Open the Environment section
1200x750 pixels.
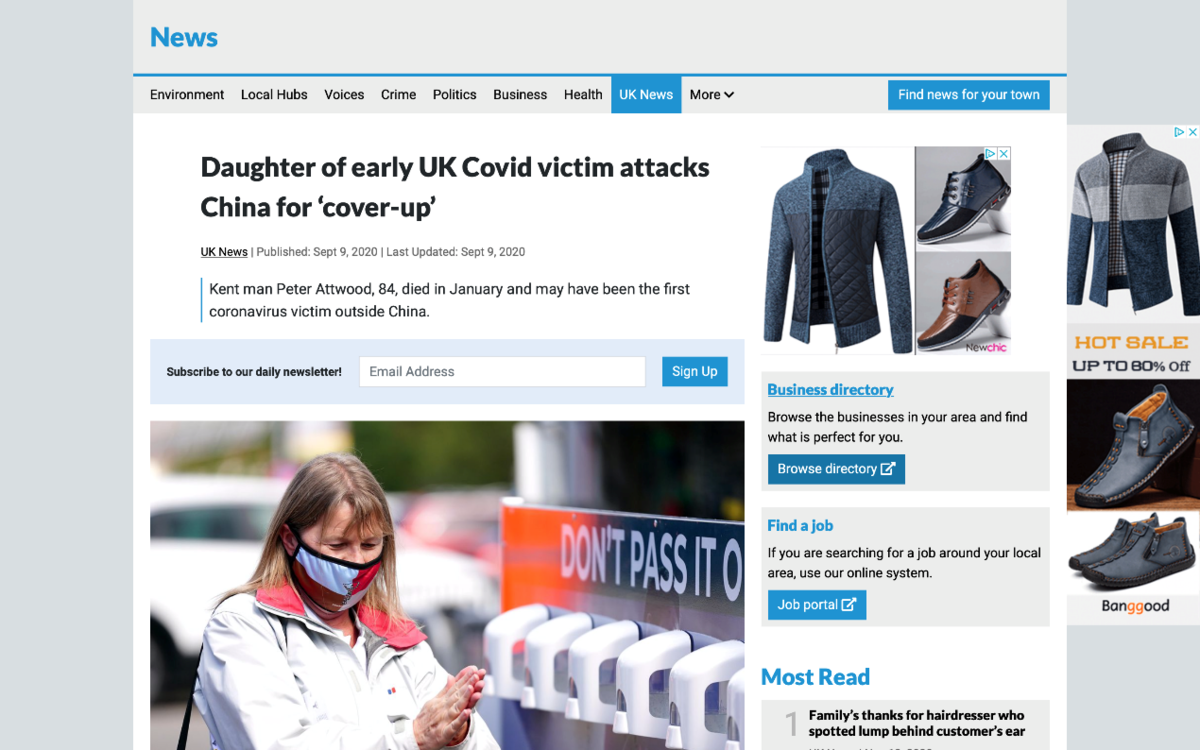coord(187,95)
